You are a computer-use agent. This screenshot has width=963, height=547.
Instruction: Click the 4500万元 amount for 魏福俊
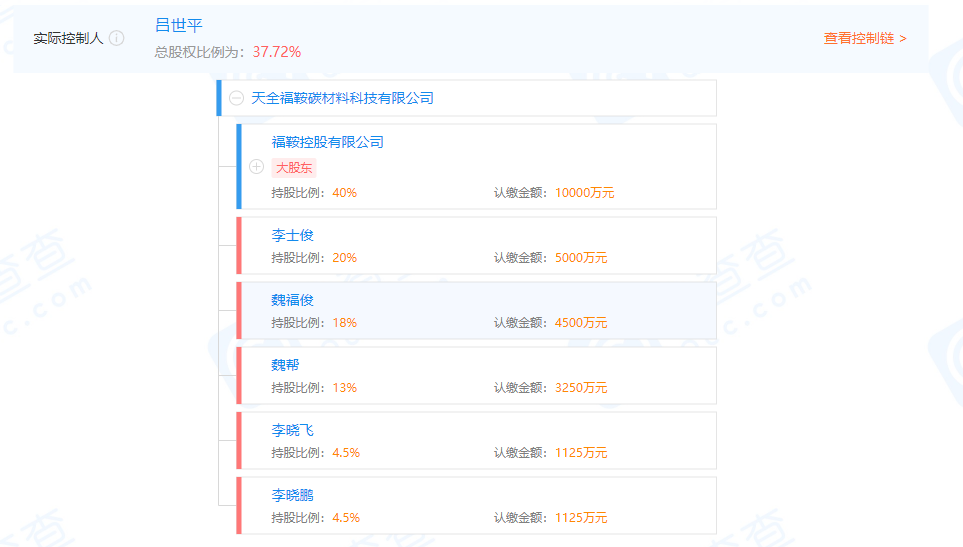click(x=580, y=323)
